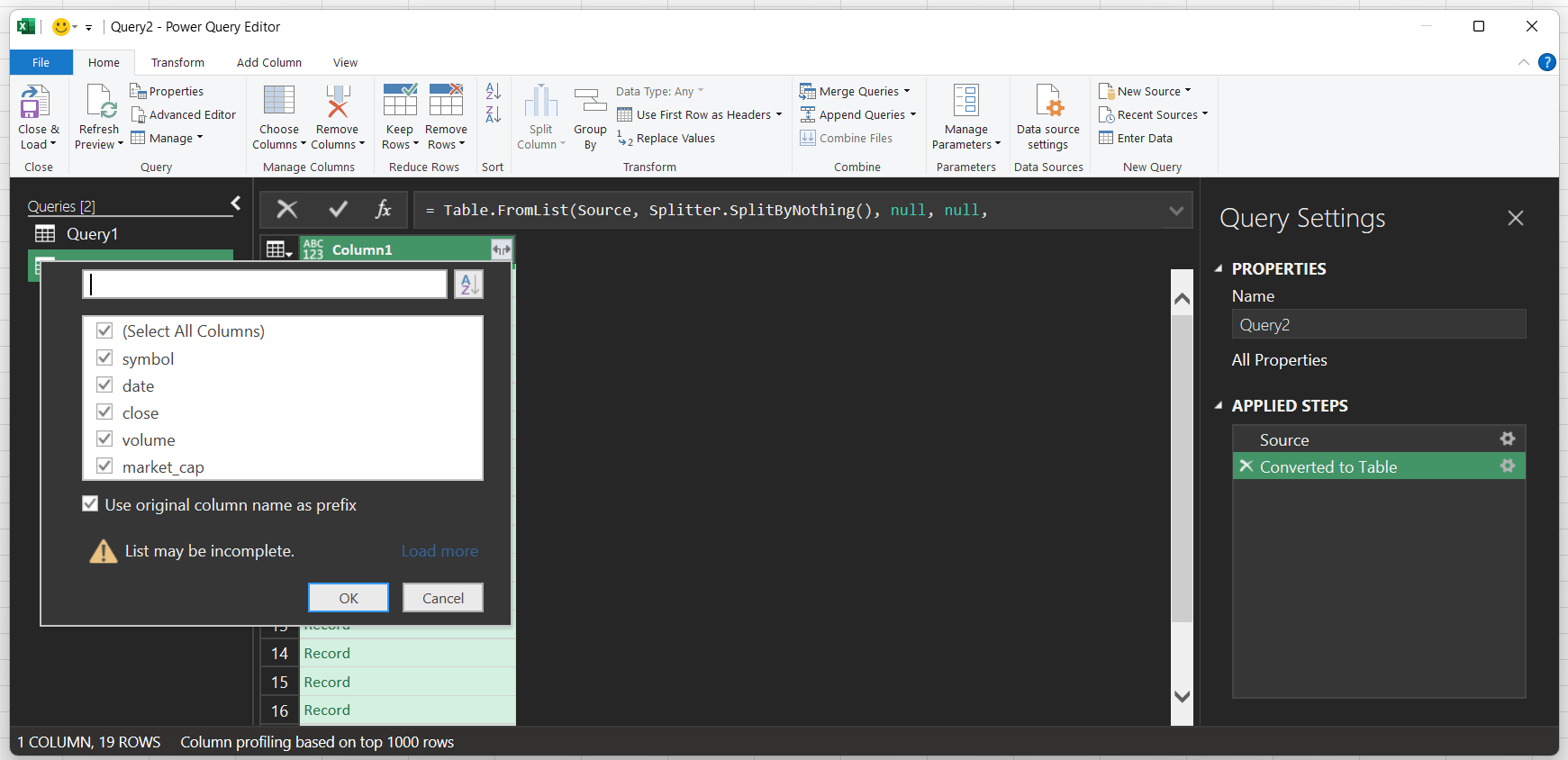
Task: Click the fx add step icon
Action: point(383,210)
